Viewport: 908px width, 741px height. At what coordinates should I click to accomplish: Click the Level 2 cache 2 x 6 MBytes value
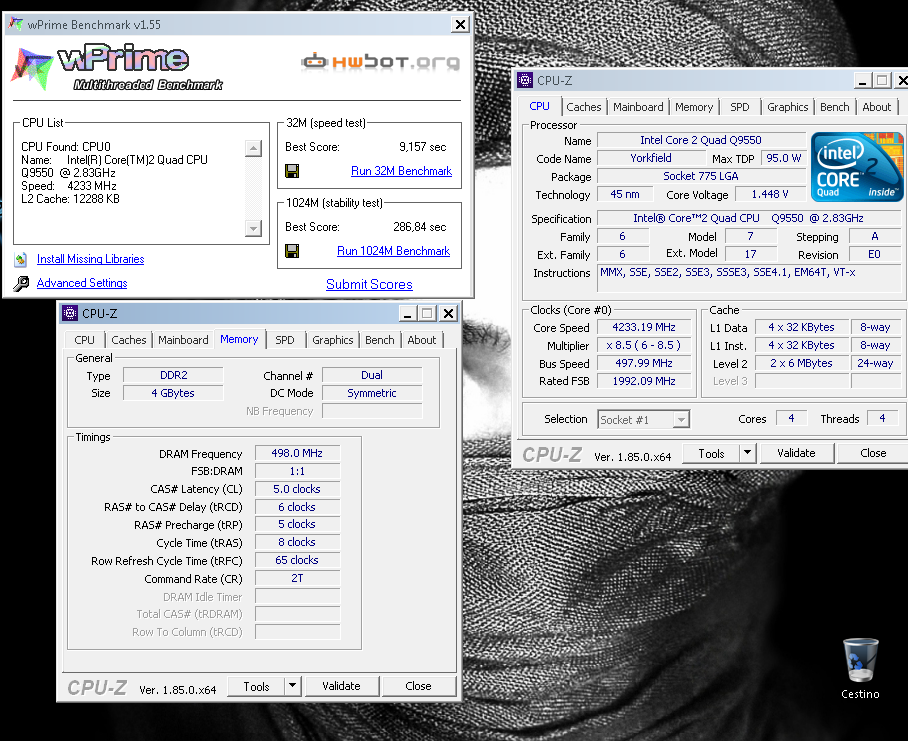coord(801,363)
